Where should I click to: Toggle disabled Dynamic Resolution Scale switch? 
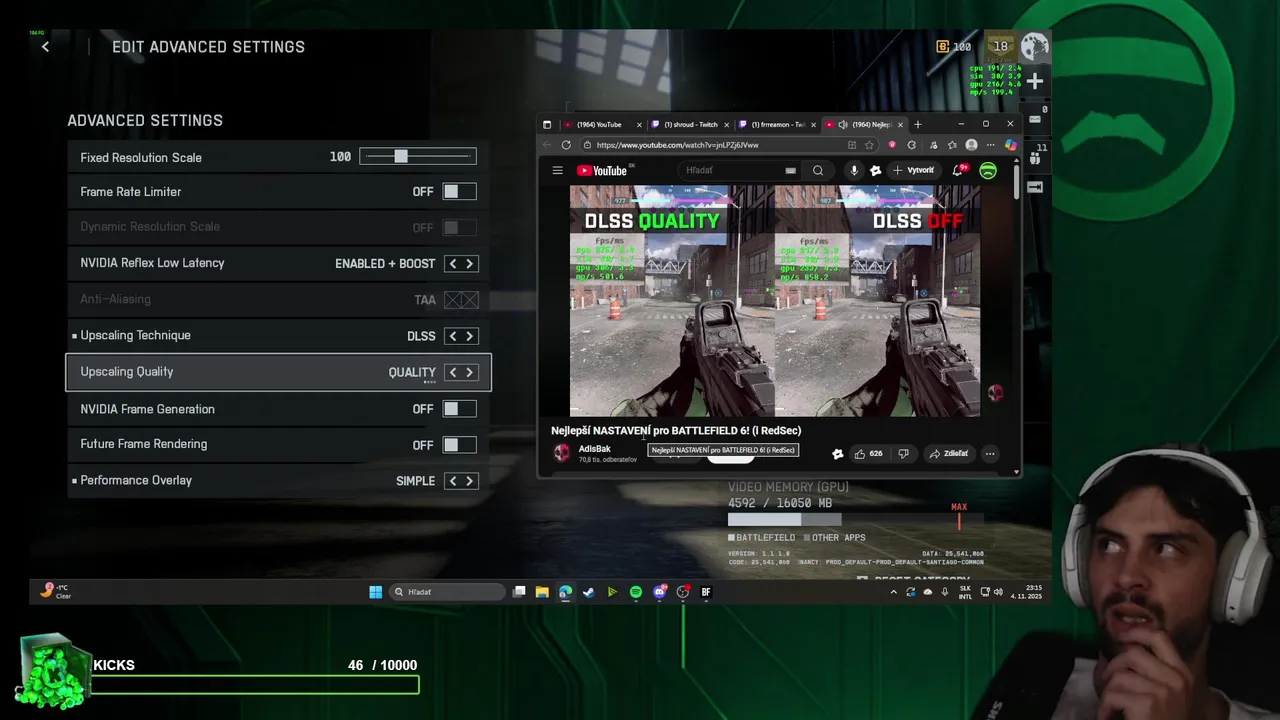point(460,228)
